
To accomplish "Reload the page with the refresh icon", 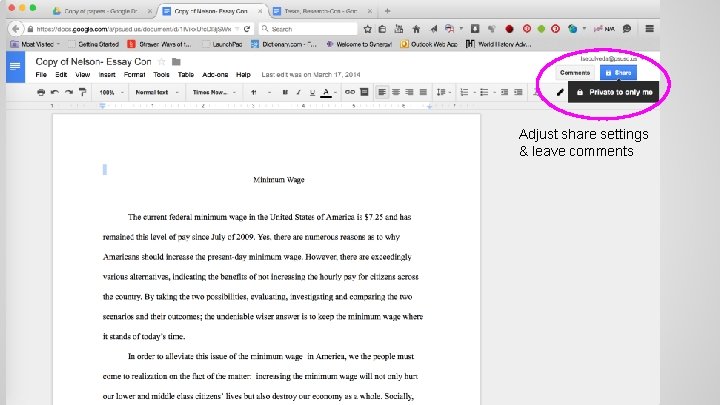I will (x=247, y=29).
